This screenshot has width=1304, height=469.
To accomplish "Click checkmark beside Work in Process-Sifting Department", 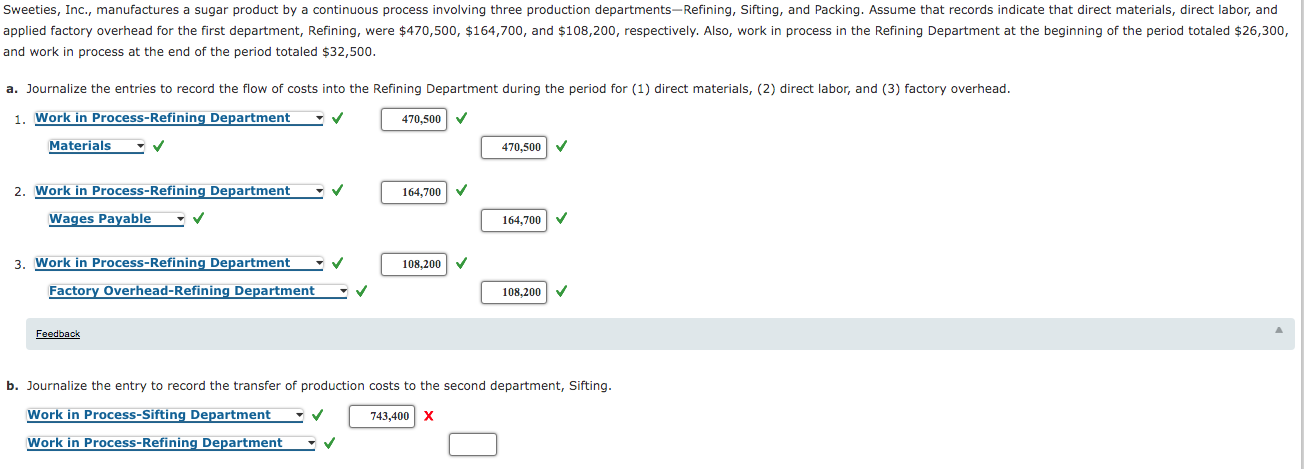I will (x=317, y=415).
